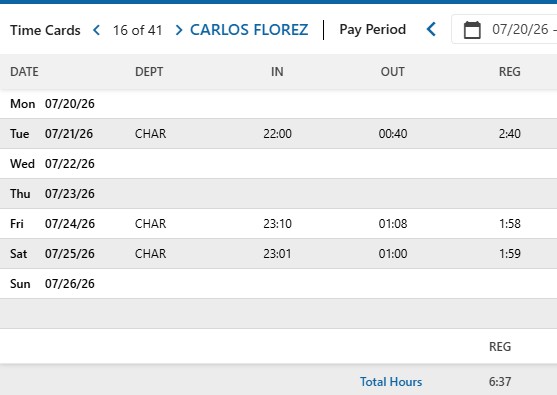Image resolution: width=557 pixels, height=395 pixels.
Task: Select the Mon 07/20/26 row
Action: (x=278, y=104)
